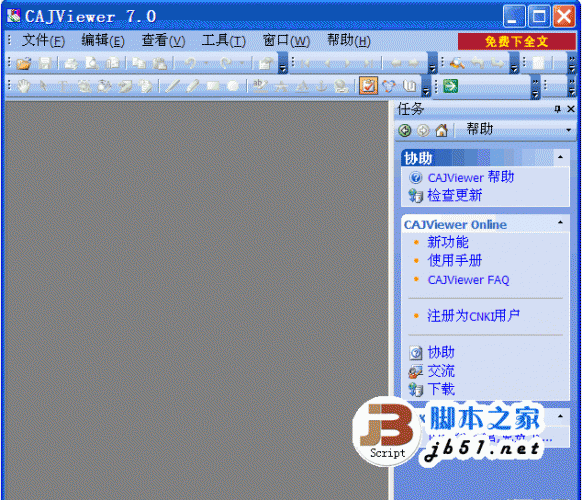Open the 窗口(W) menu

pos(286,40)
